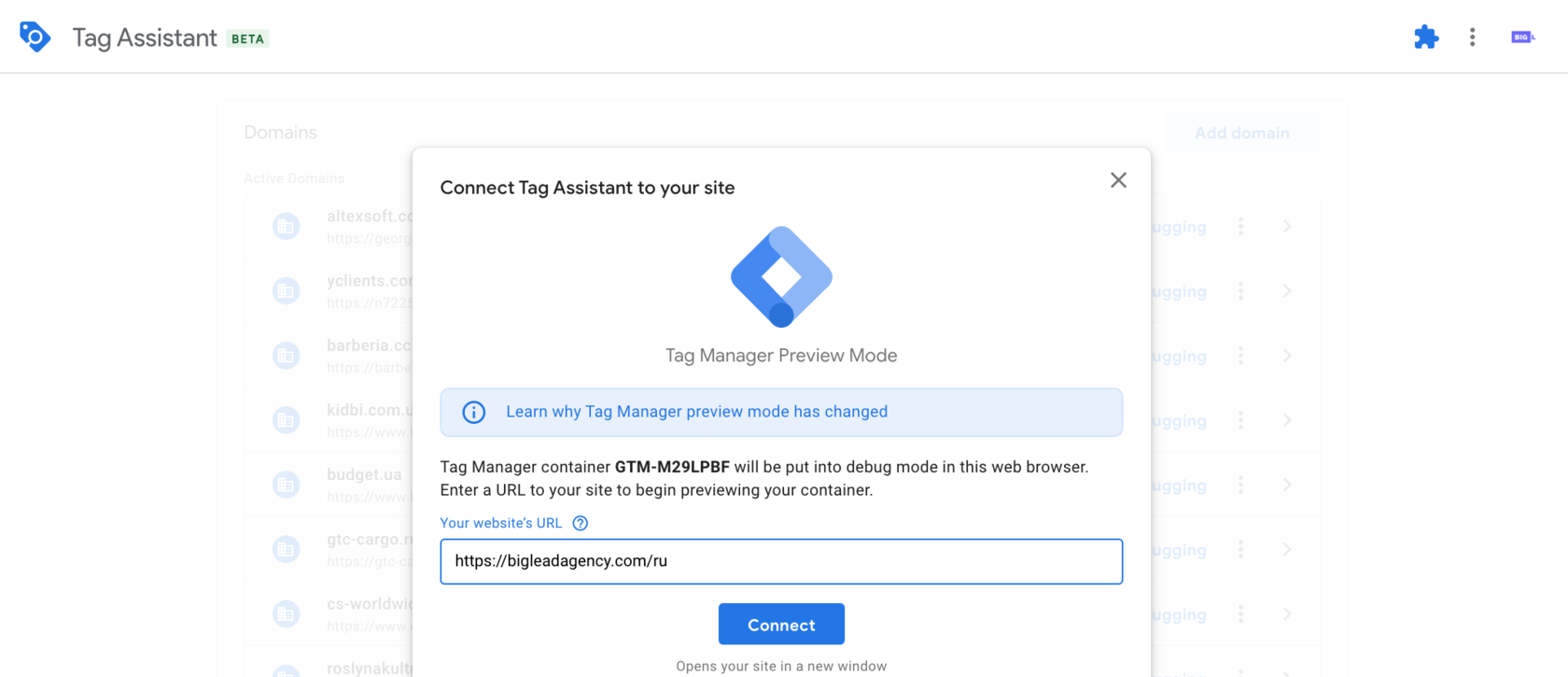The height and width of the screenshot is (677, 1568).
Task: Click the Your website's URL label
Action: (501, 523)
